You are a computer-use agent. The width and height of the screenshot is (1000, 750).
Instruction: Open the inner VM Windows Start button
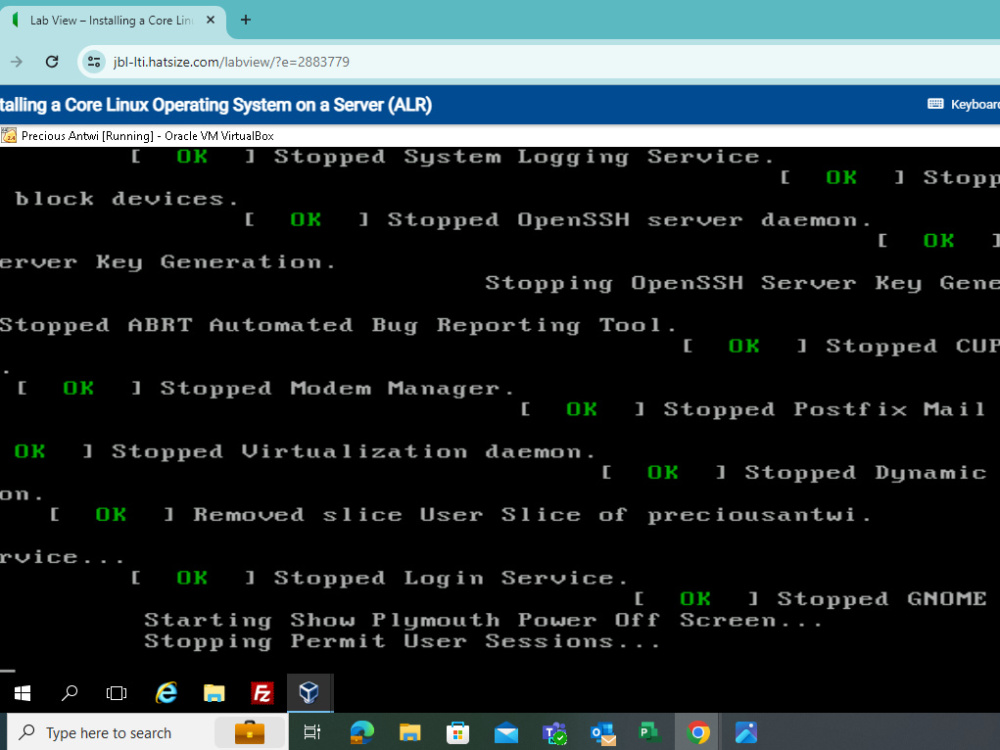point(22,693)
